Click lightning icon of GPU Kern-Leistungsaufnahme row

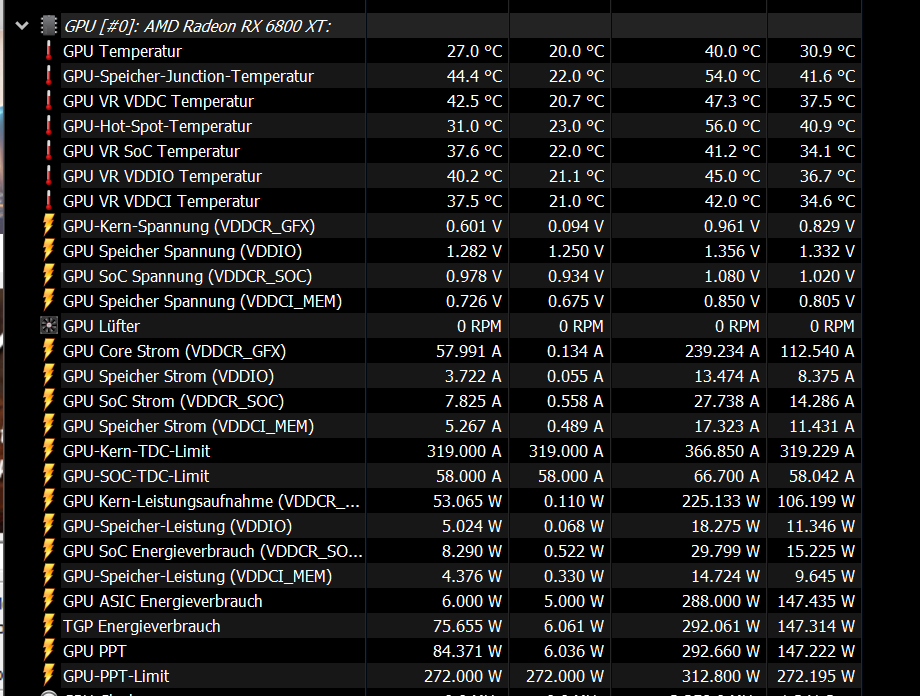click(x=49, y=501)
